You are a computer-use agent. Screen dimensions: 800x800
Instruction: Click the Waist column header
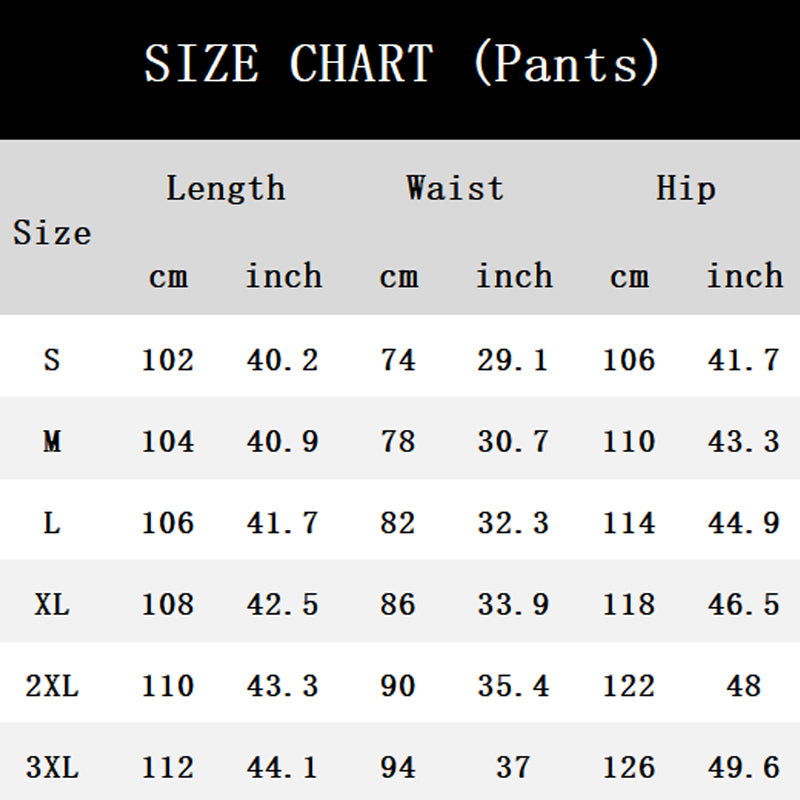point(455,188)
